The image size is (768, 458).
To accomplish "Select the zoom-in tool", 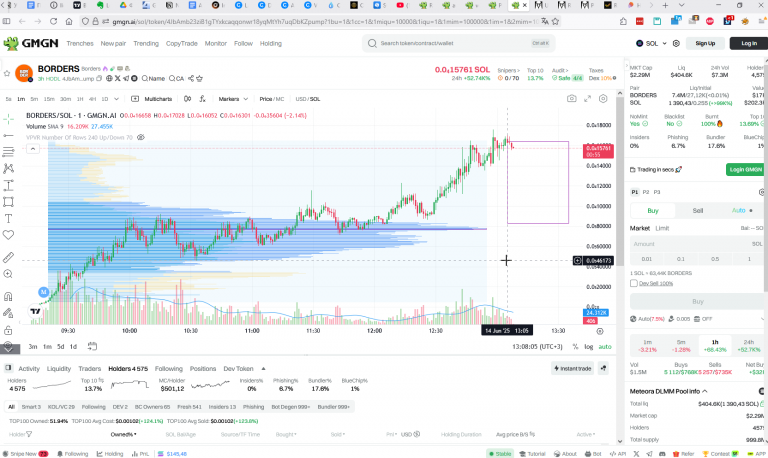I will point(8,274).
